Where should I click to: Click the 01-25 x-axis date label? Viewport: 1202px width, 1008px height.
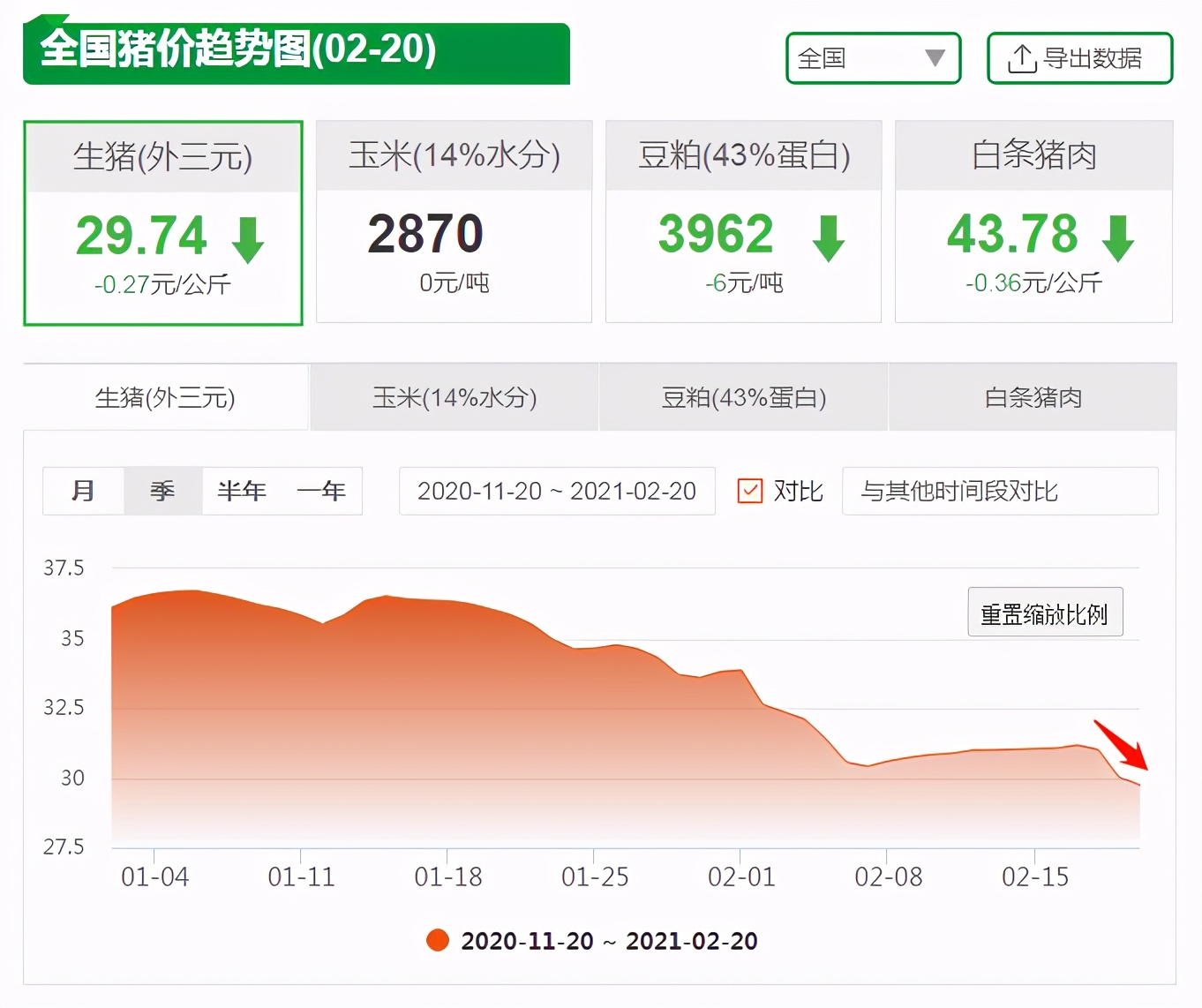pos(595,876)
